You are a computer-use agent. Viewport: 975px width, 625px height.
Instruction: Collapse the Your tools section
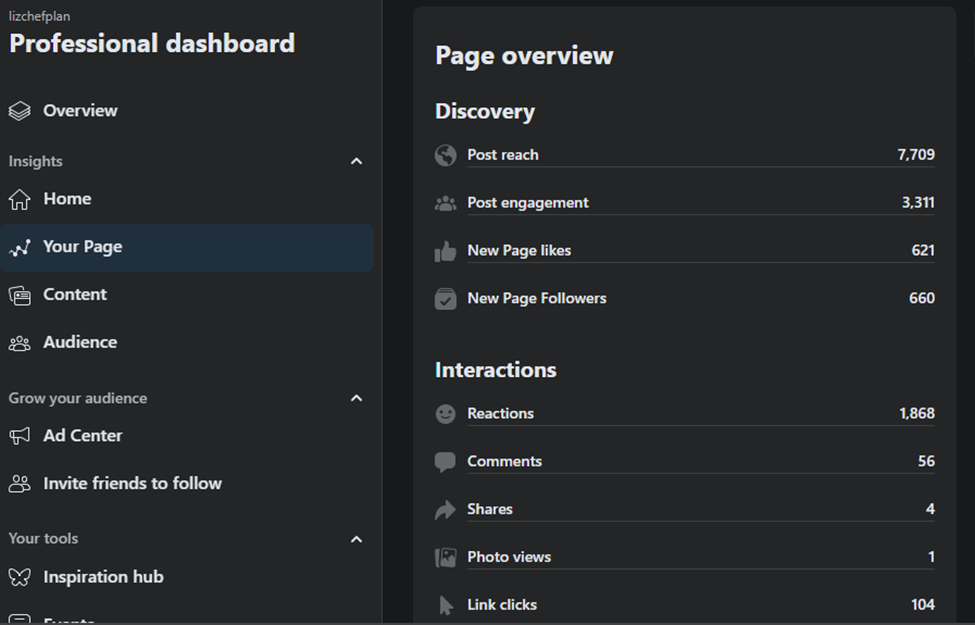click(x=357, y=540)
